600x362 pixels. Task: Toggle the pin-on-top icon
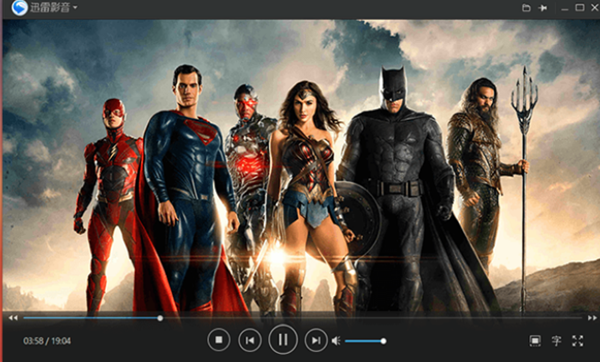[543, 8]
